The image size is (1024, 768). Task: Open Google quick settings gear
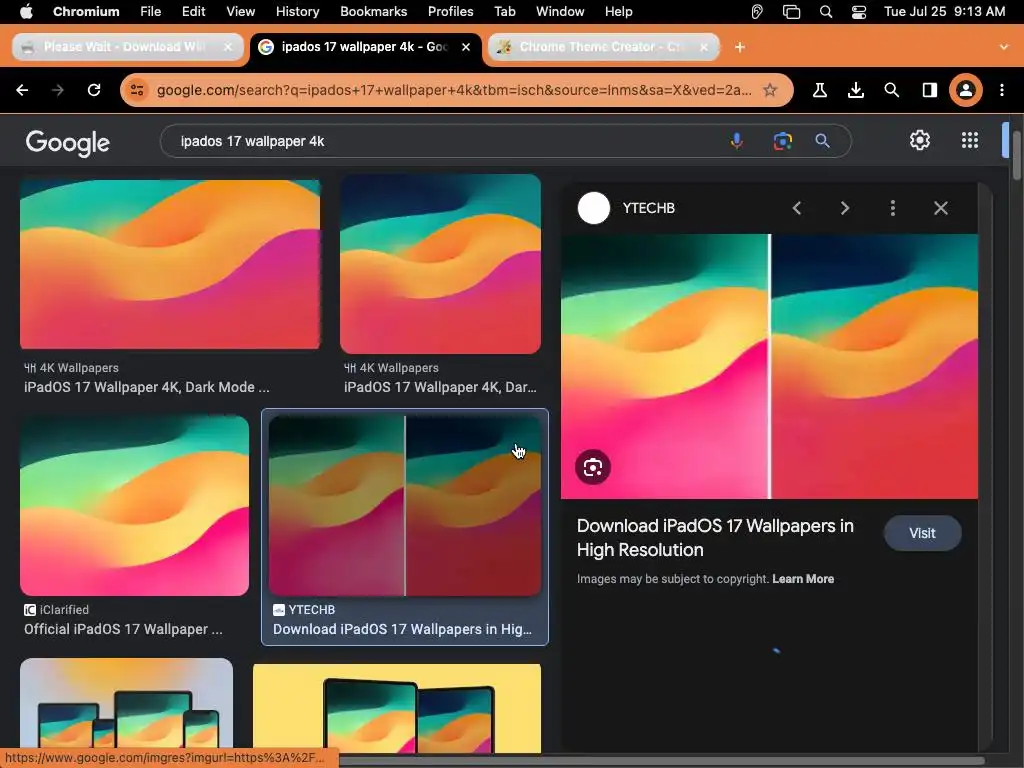click(x=920, y=140)
